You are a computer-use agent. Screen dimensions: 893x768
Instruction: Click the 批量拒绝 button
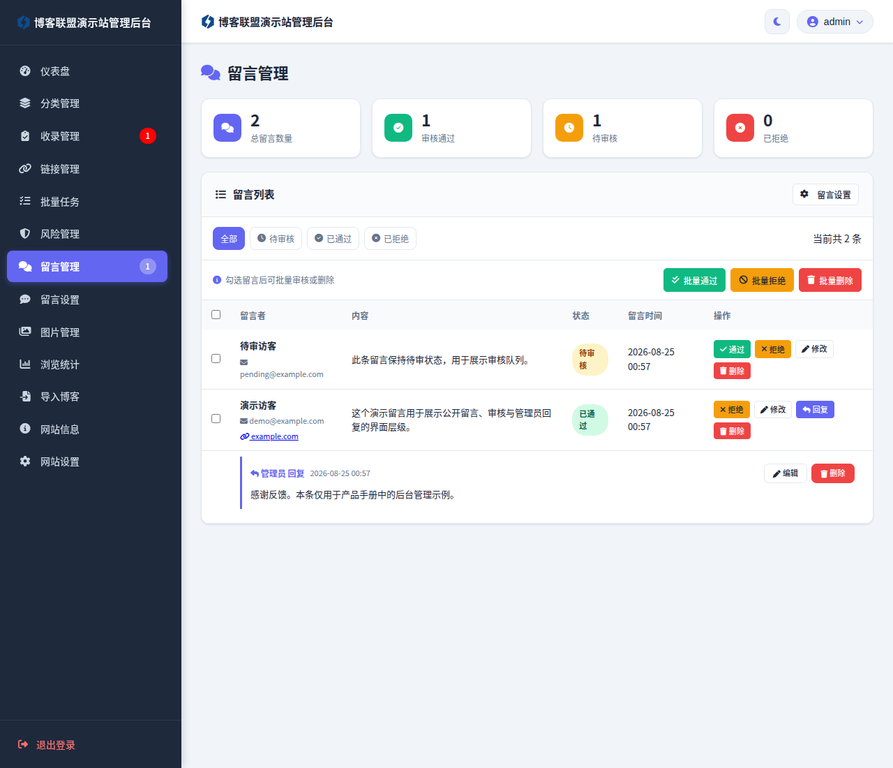[x=762, y=280]
